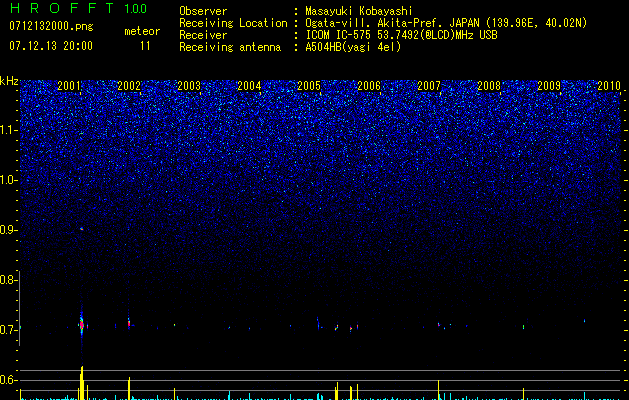Click the yellow intensity bar at 2007
Image resolution: width=629 pixels, height=400 pixels.
[438, 390]
